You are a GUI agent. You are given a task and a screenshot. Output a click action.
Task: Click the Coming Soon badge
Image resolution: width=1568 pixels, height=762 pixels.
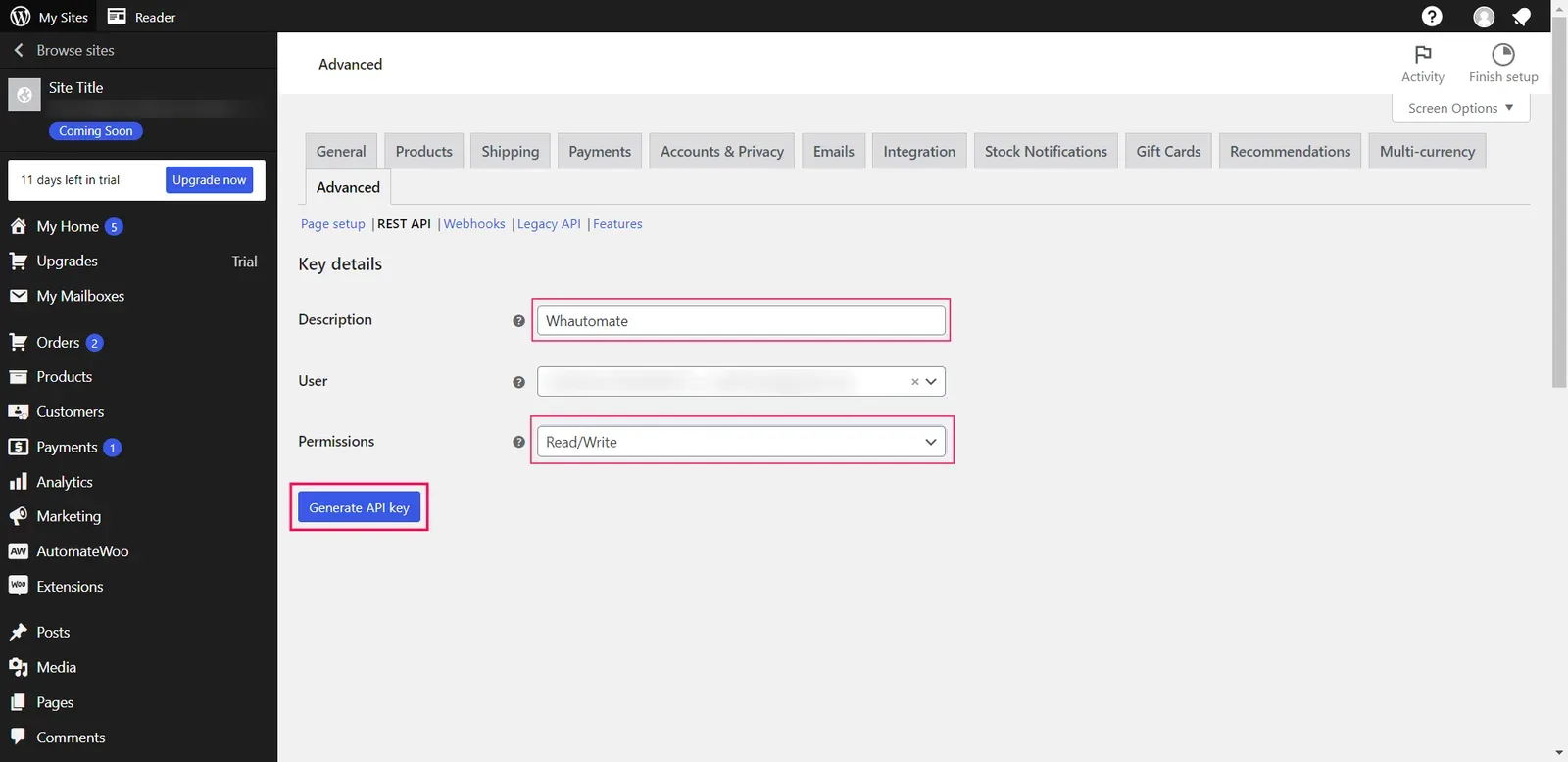click(x=95, y=131)
